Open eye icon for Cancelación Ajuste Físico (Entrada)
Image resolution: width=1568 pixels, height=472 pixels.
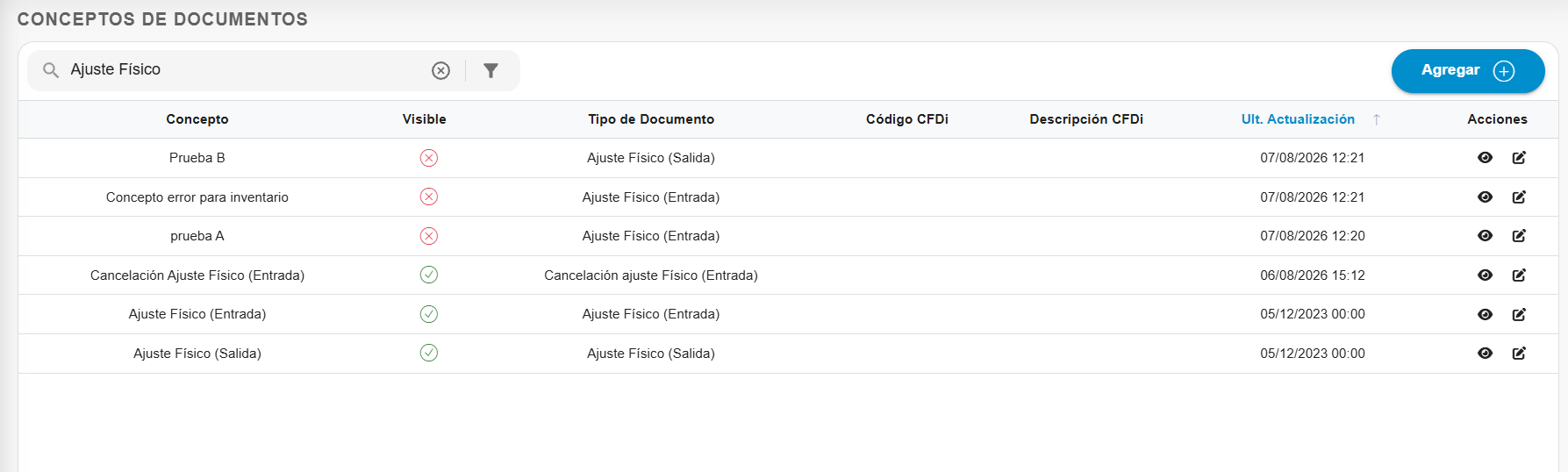1485,275
